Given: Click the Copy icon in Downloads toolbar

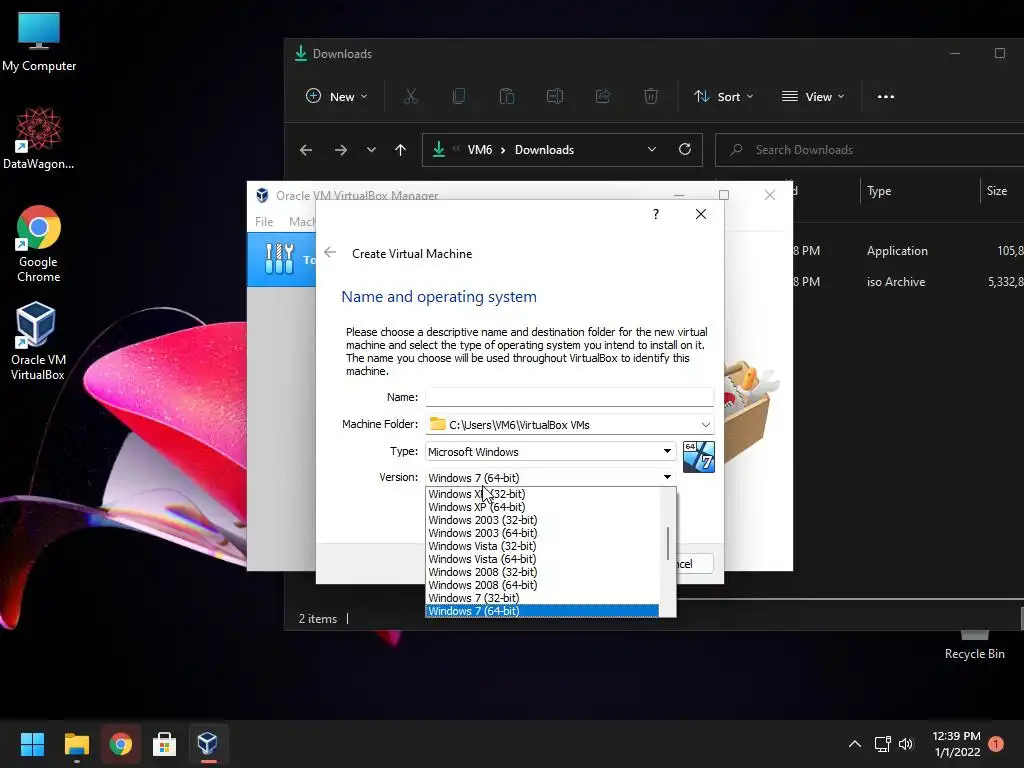Looking at the screenshot, I should 459,97.
